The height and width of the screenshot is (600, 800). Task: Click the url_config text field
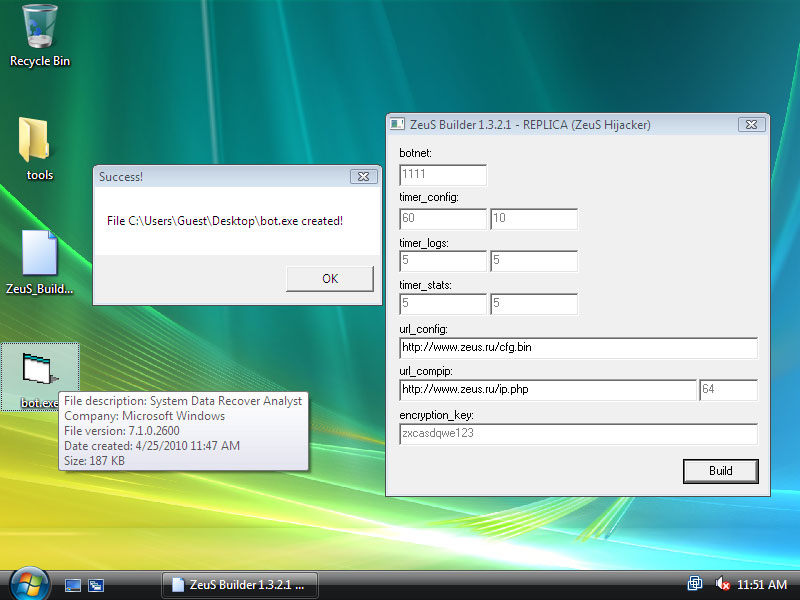578,348
